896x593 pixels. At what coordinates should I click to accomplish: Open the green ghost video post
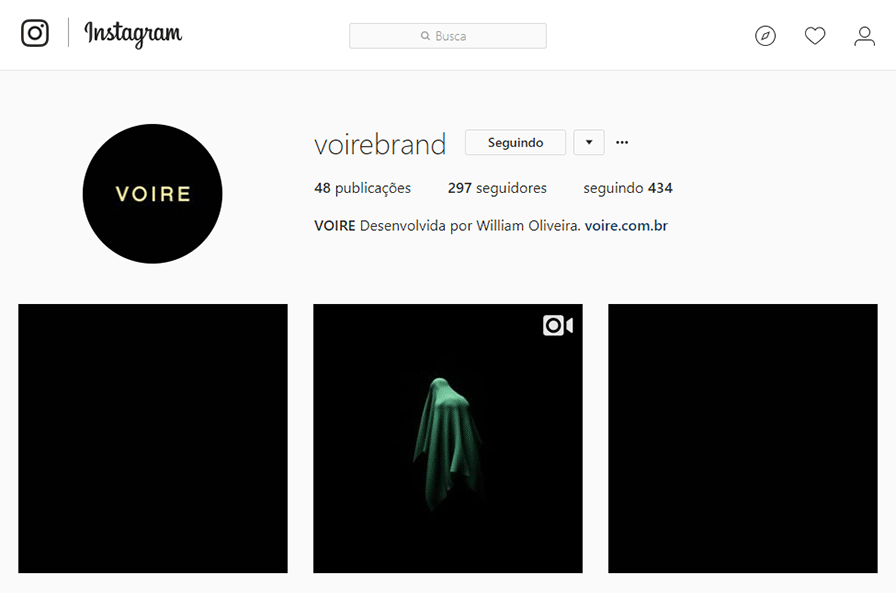[448, 439]
